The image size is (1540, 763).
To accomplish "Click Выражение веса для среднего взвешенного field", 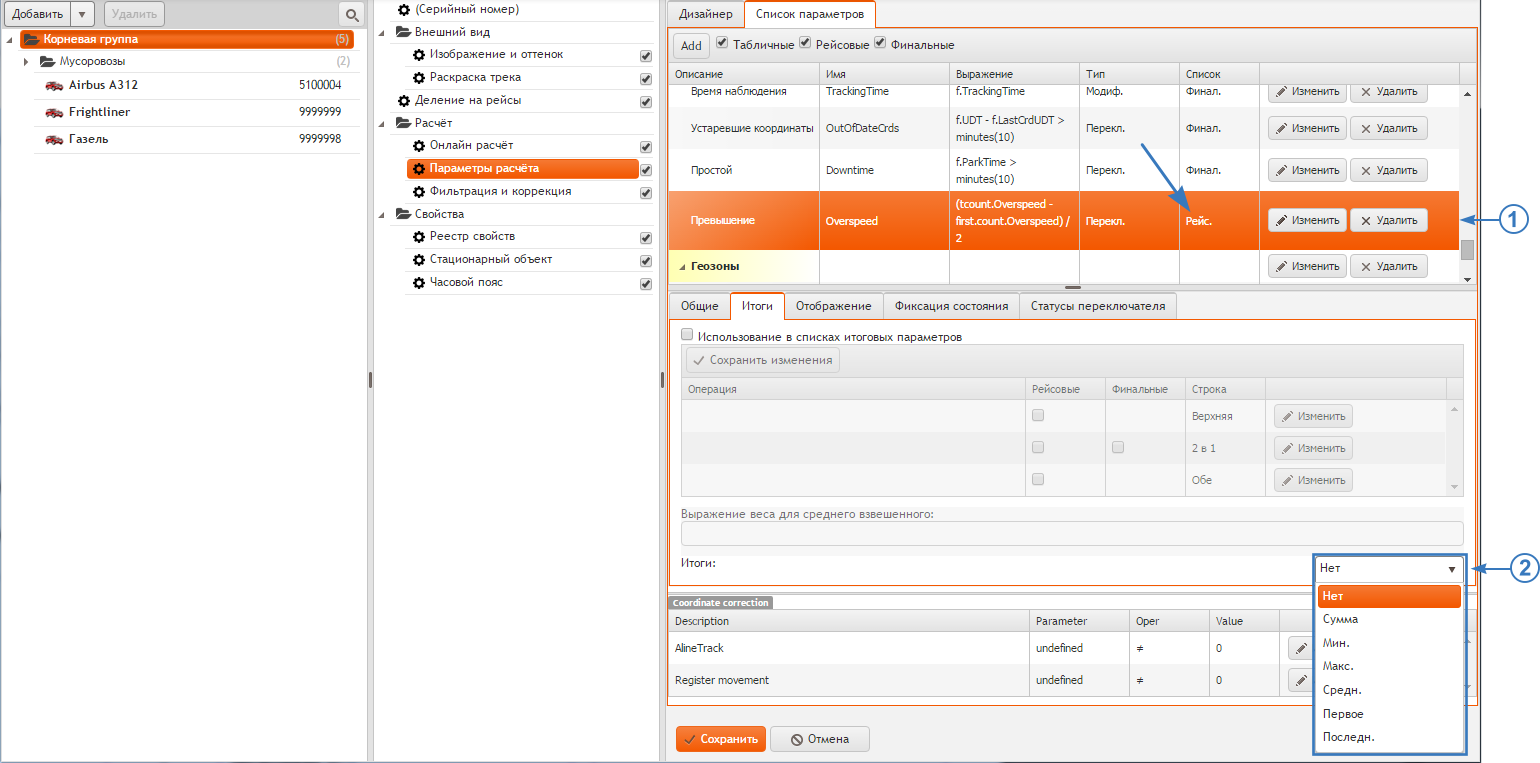I will click(x=1072, y=533).
